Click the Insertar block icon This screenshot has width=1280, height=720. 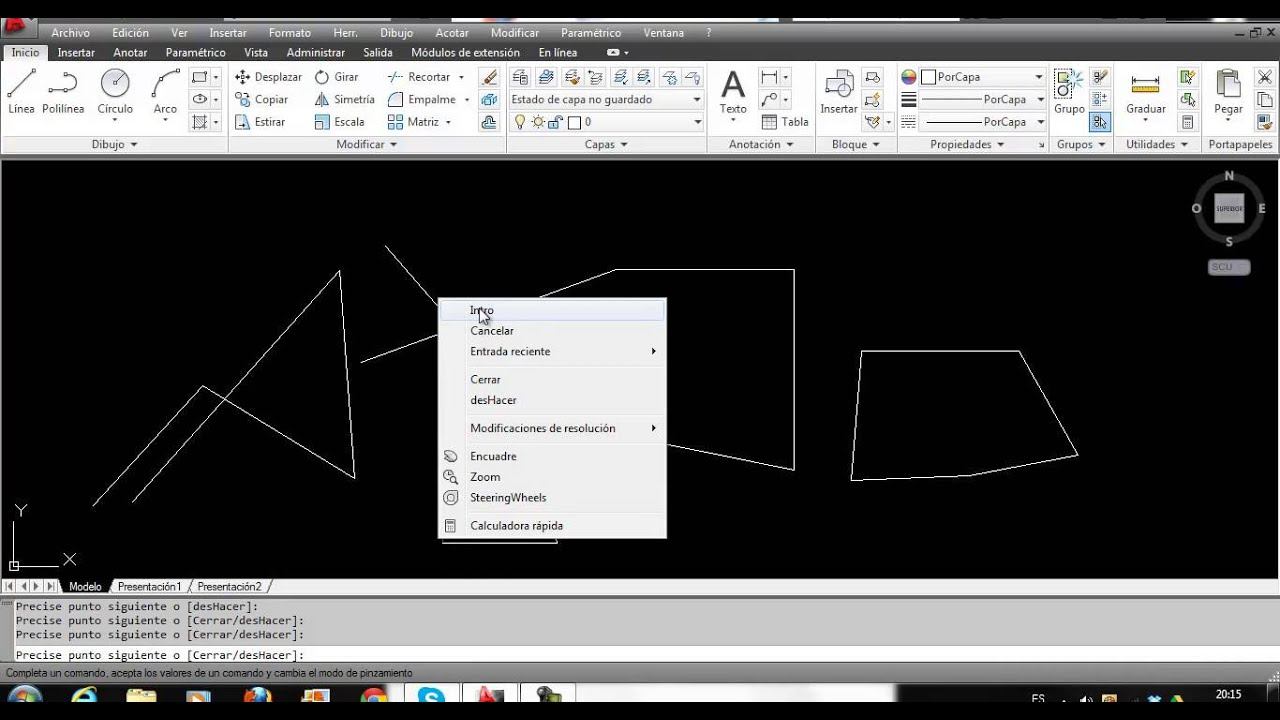(838, 92)
